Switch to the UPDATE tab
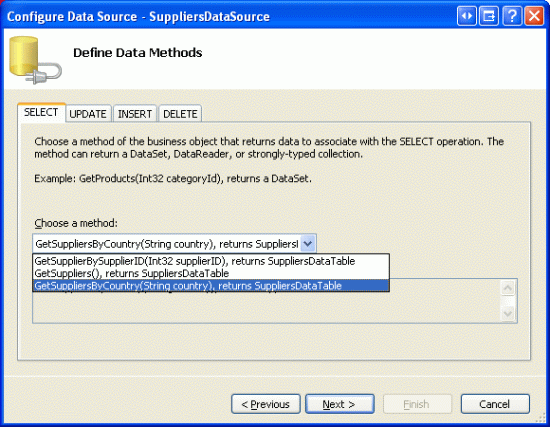The image size is (550, 427). [x=88, y=114]
